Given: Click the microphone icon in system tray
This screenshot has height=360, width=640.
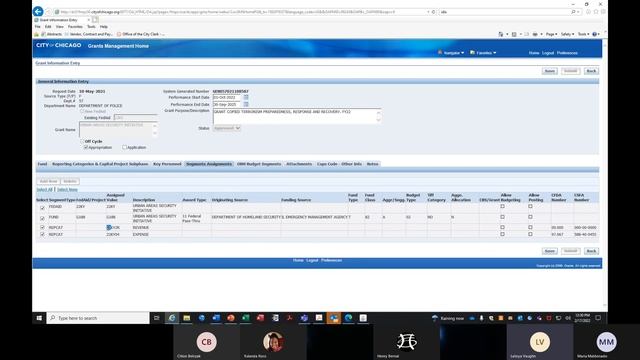Looking at the screenshot, I should [x=482, y=318].
